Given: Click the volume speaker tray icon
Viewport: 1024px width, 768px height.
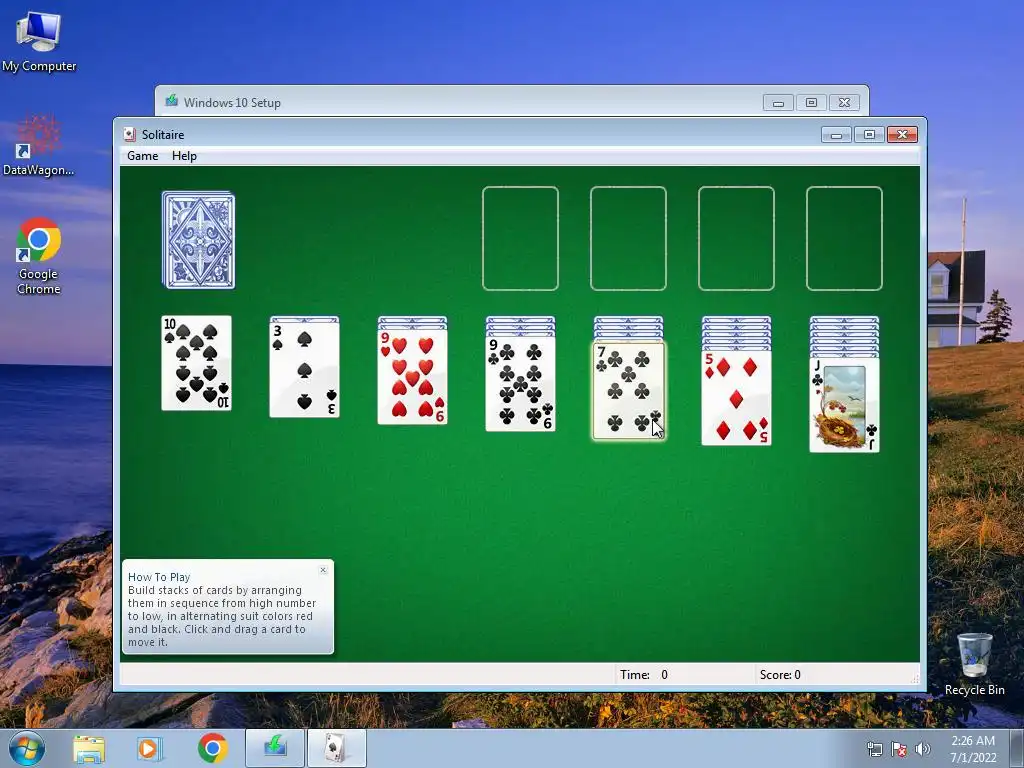Looking at the screenshot, I should pyautogui.click(x=923, y=749).
